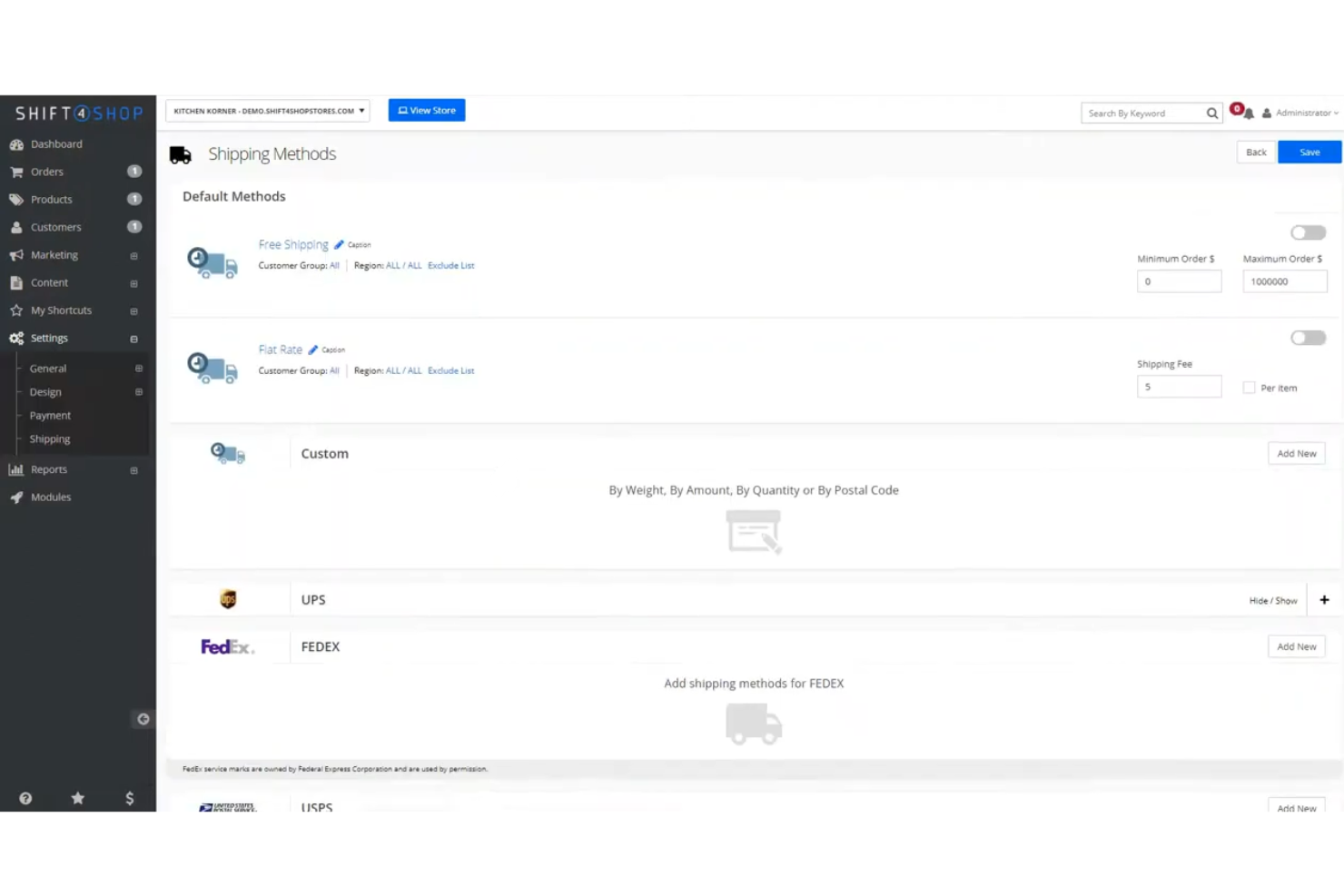Screen dimensions: 1344x896
Task: Click the Back button
Action: 1256,153
